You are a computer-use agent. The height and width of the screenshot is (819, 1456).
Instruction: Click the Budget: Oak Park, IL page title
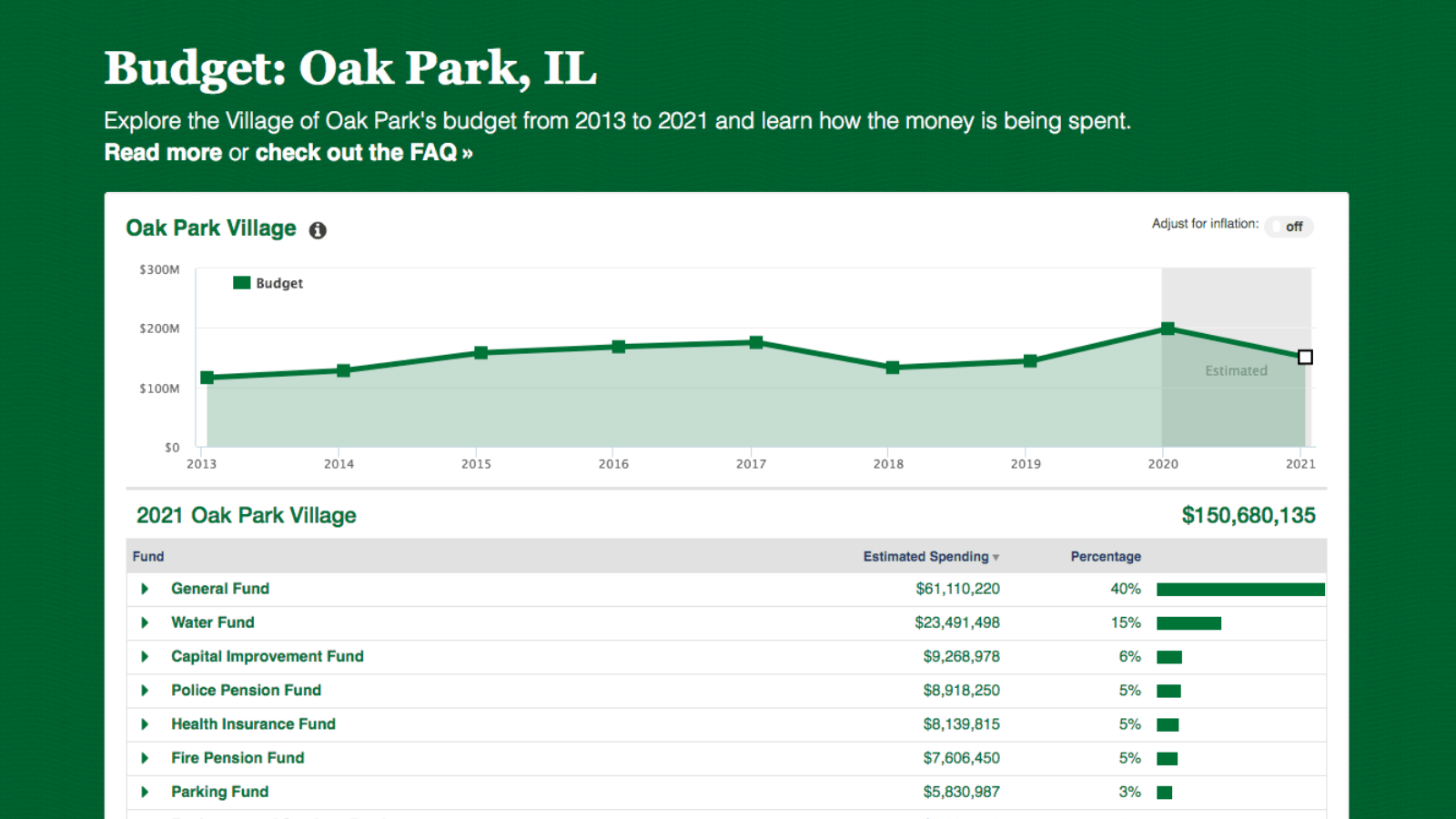[x=350, y=68]
